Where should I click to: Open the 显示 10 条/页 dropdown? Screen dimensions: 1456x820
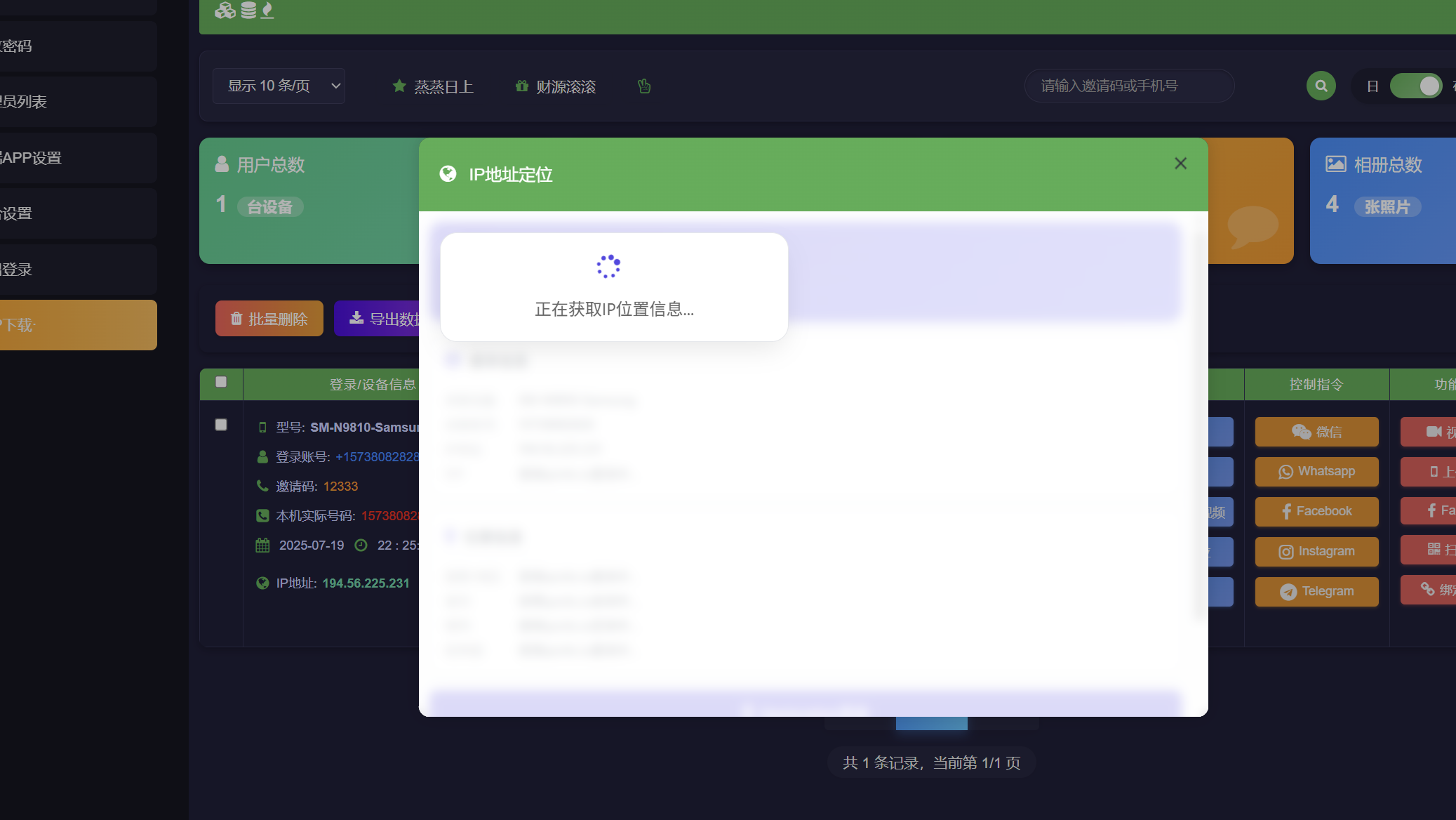pos(279,86)
